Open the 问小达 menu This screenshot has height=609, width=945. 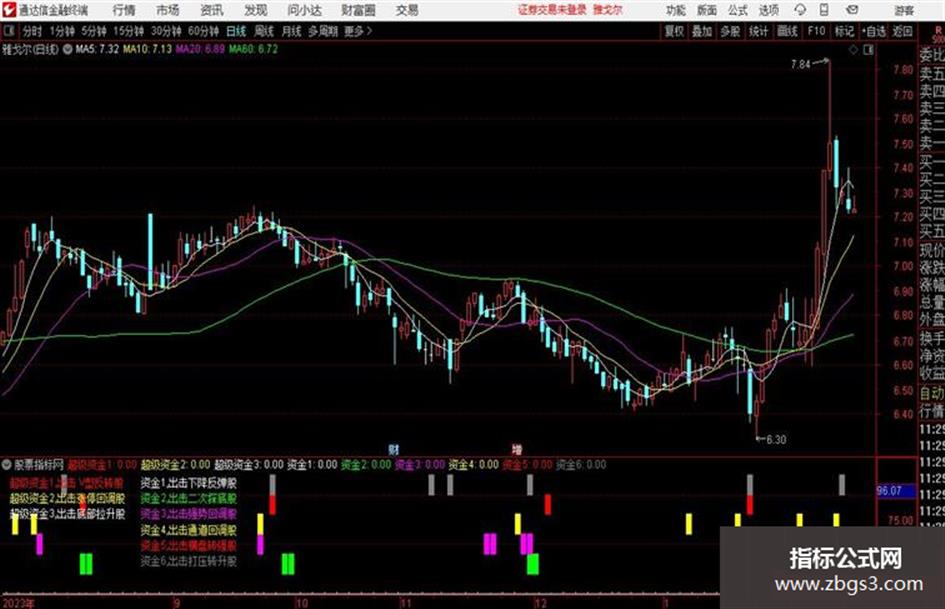click(304, 10)
